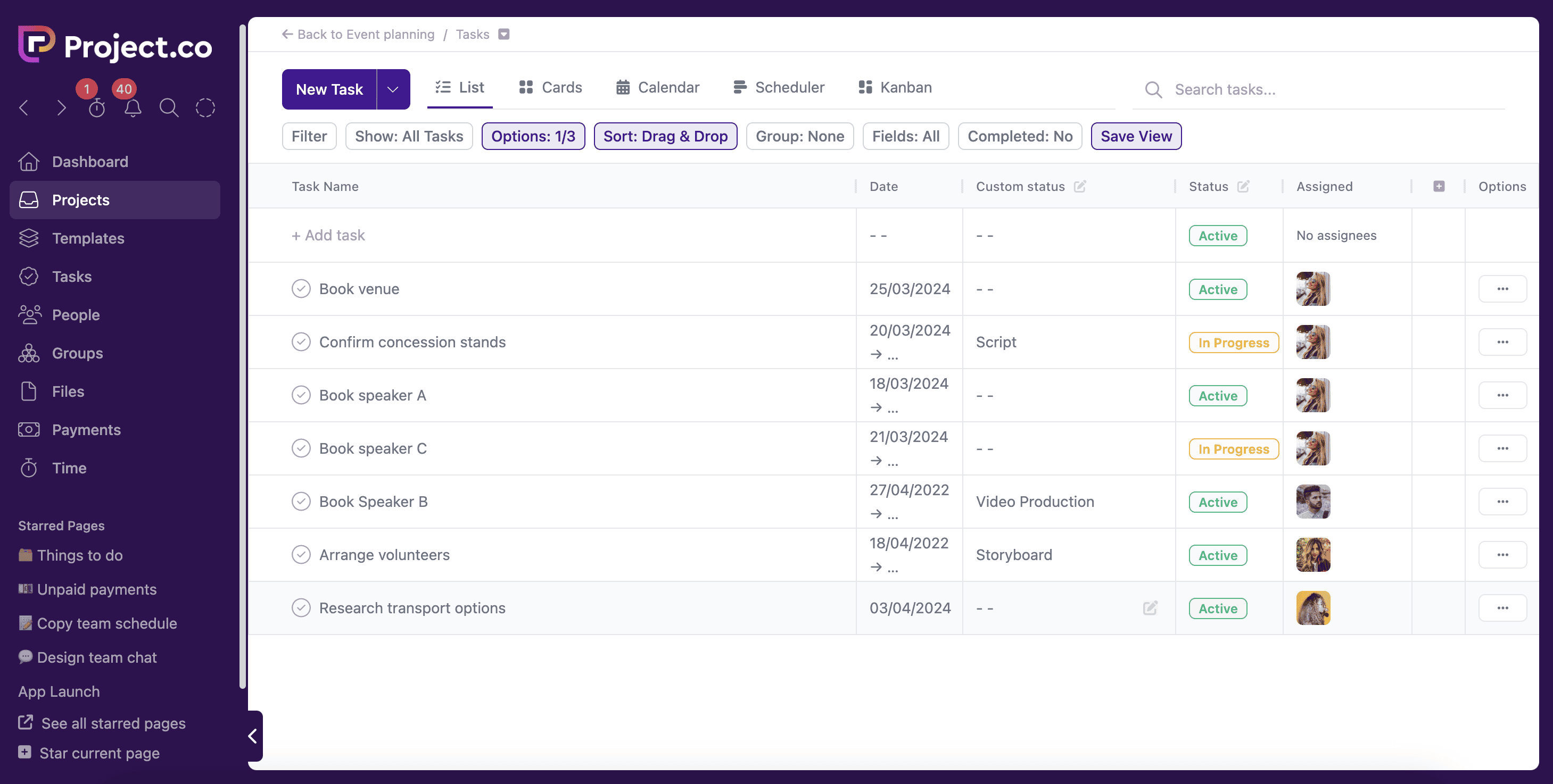Expand the New Task dropdown arrow
The width and height of the screenshot is (1553, 784).
pyautogui.click(x=393, y=89)
